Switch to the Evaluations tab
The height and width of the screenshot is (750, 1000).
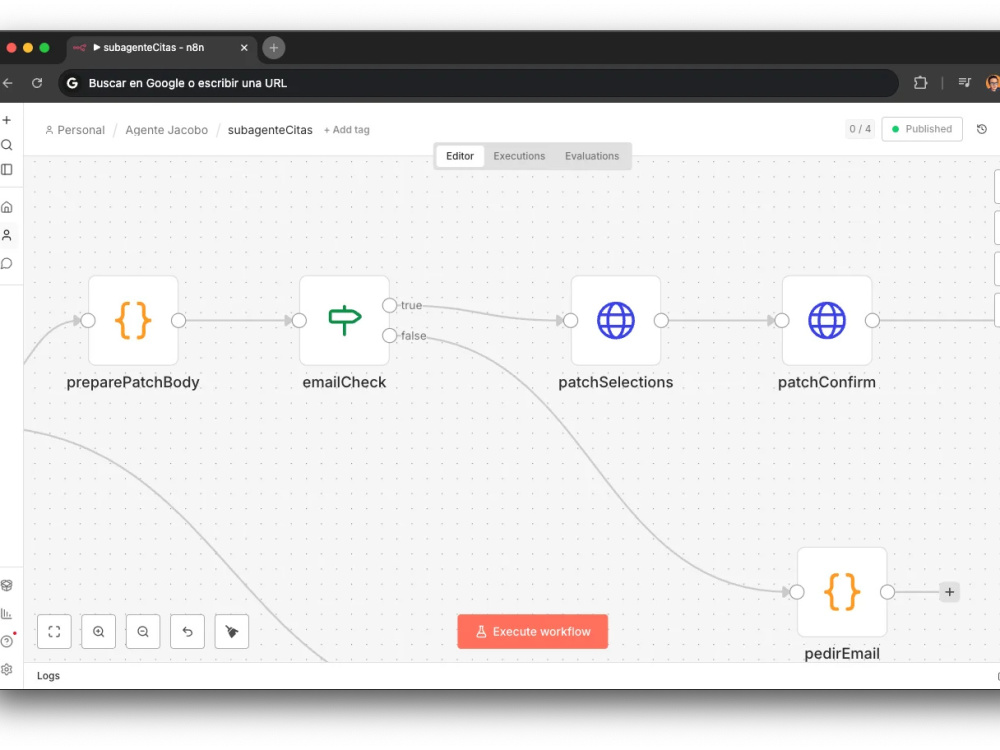pos(592,156)
